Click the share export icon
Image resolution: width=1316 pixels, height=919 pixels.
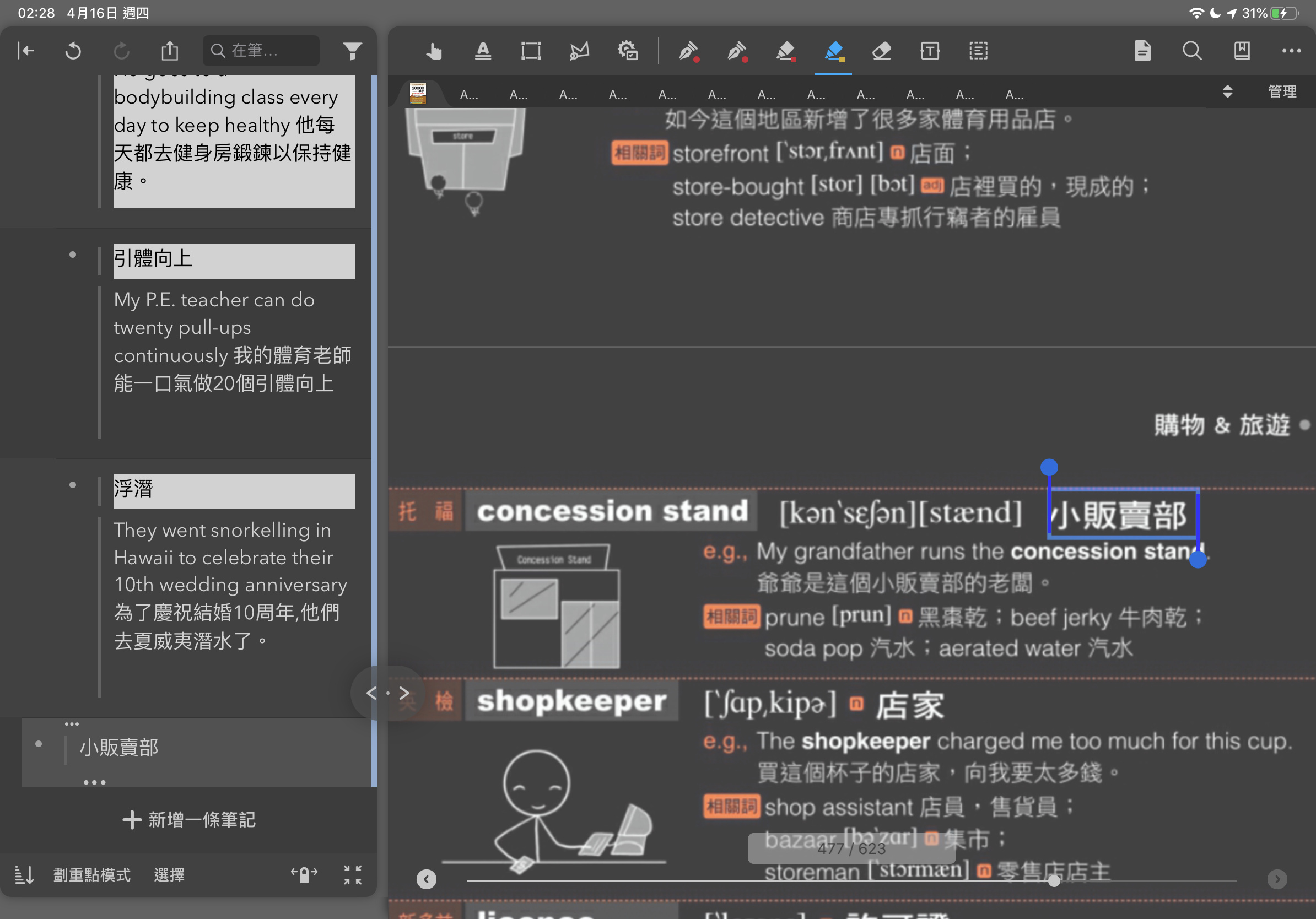pos(170,51)
